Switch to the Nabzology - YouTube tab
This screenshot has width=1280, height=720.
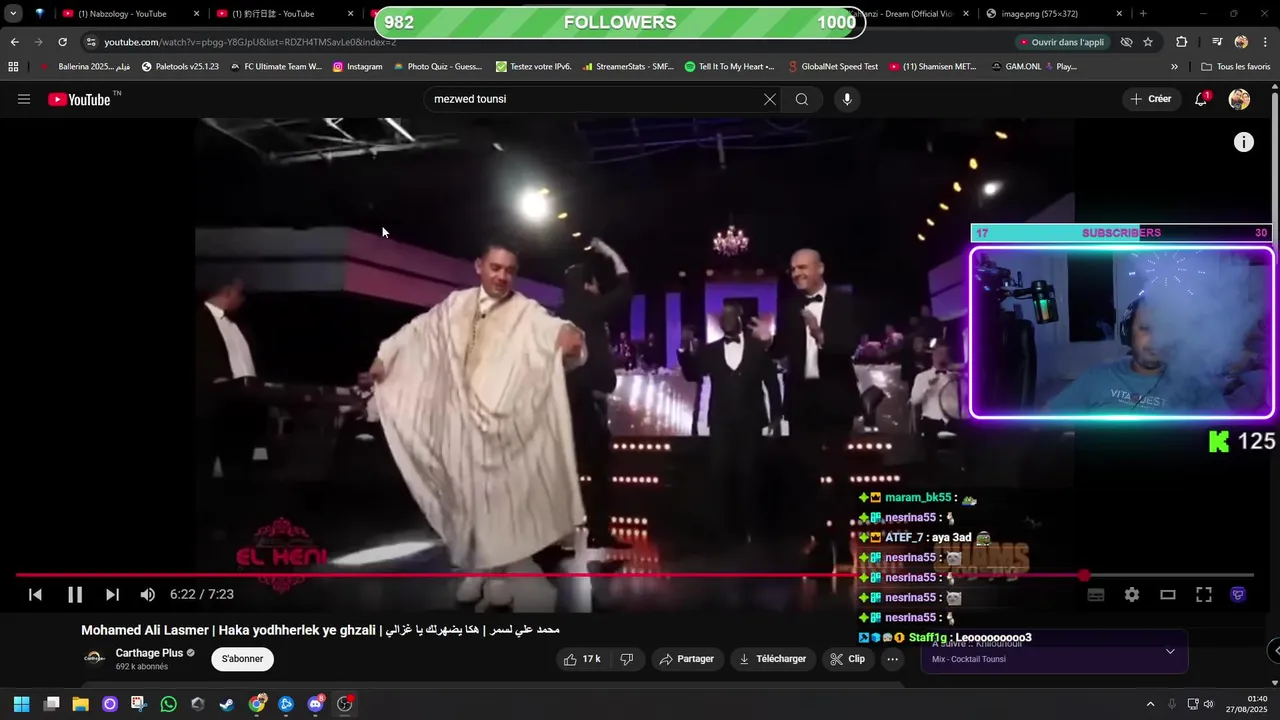click(x=128, y=14)
